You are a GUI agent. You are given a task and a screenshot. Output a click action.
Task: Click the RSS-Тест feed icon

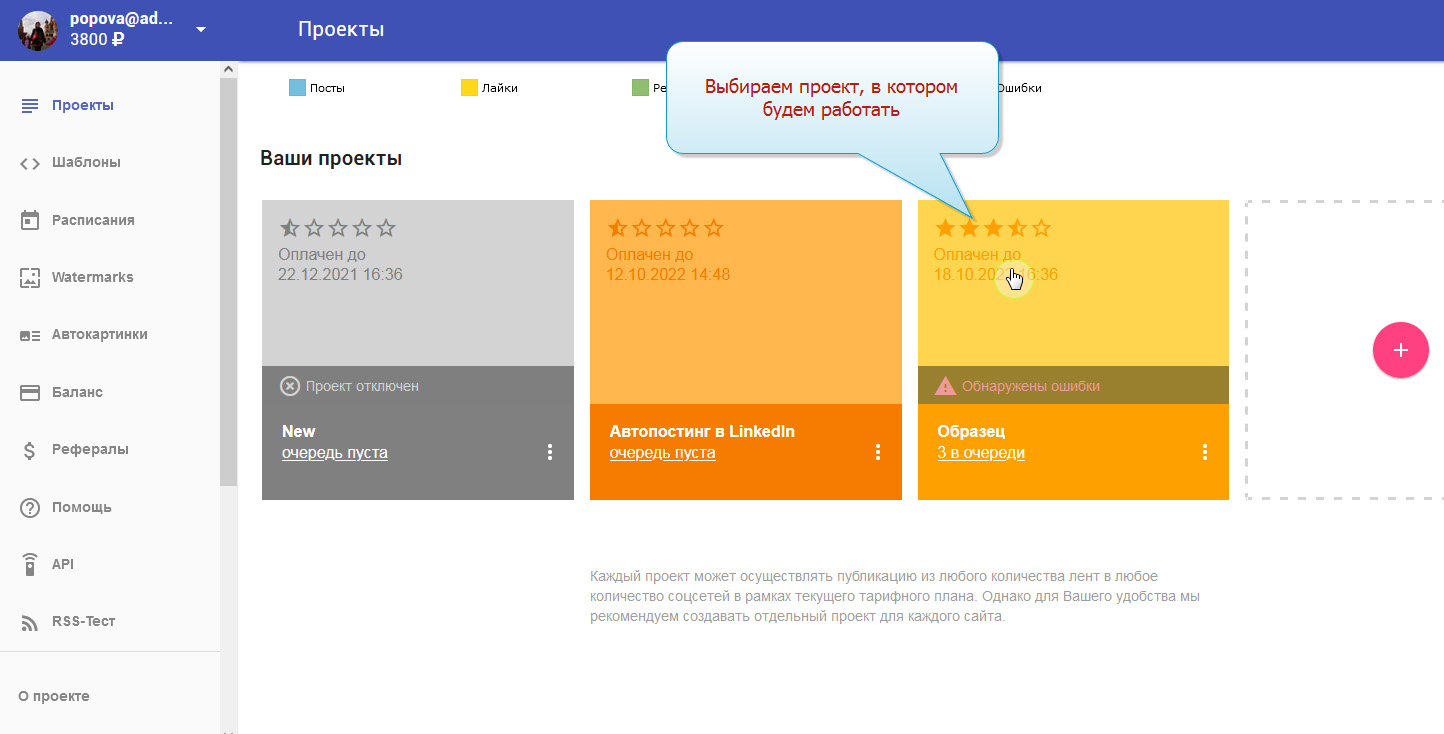click(30, 622)
